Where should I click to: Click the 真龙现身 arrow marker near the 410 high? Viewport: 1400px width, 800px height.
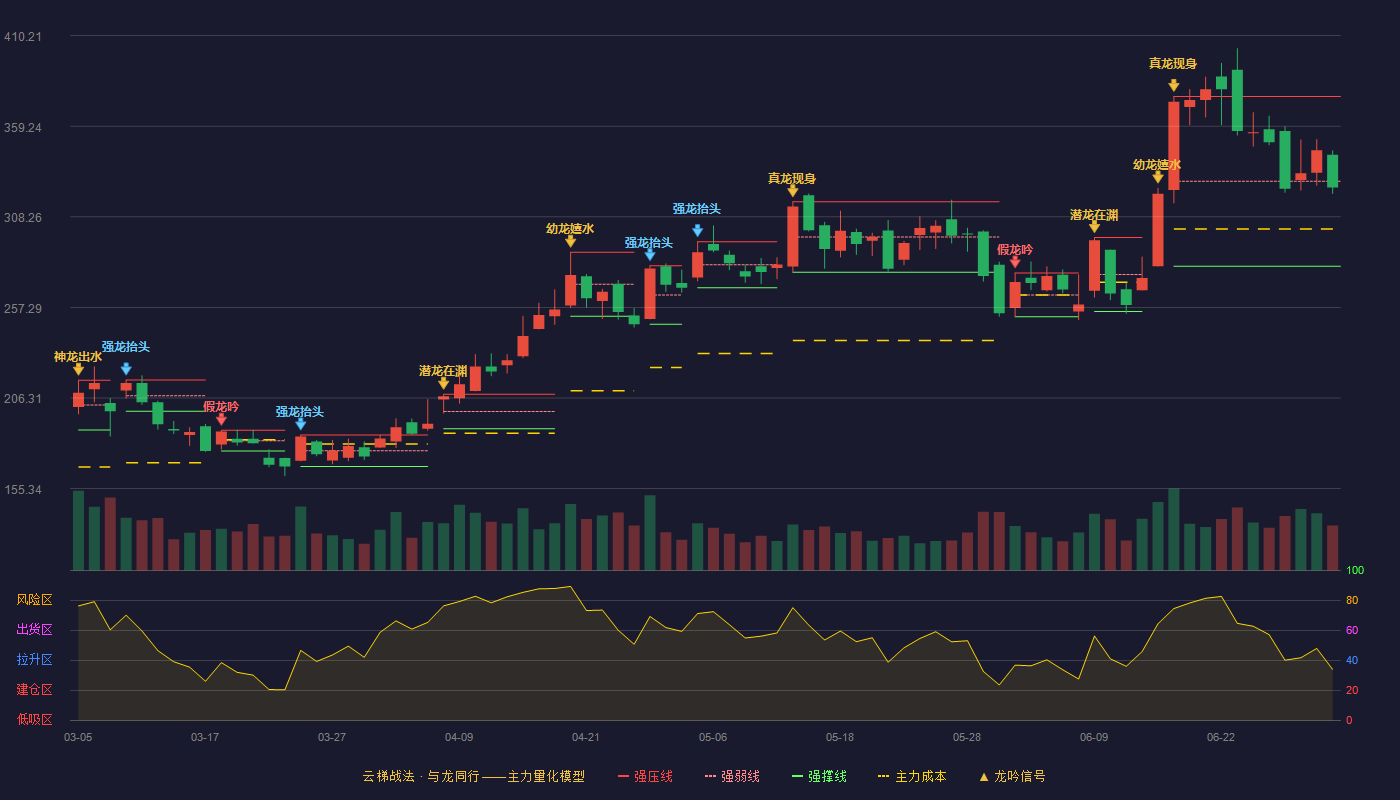click(x=1173, y=86)
